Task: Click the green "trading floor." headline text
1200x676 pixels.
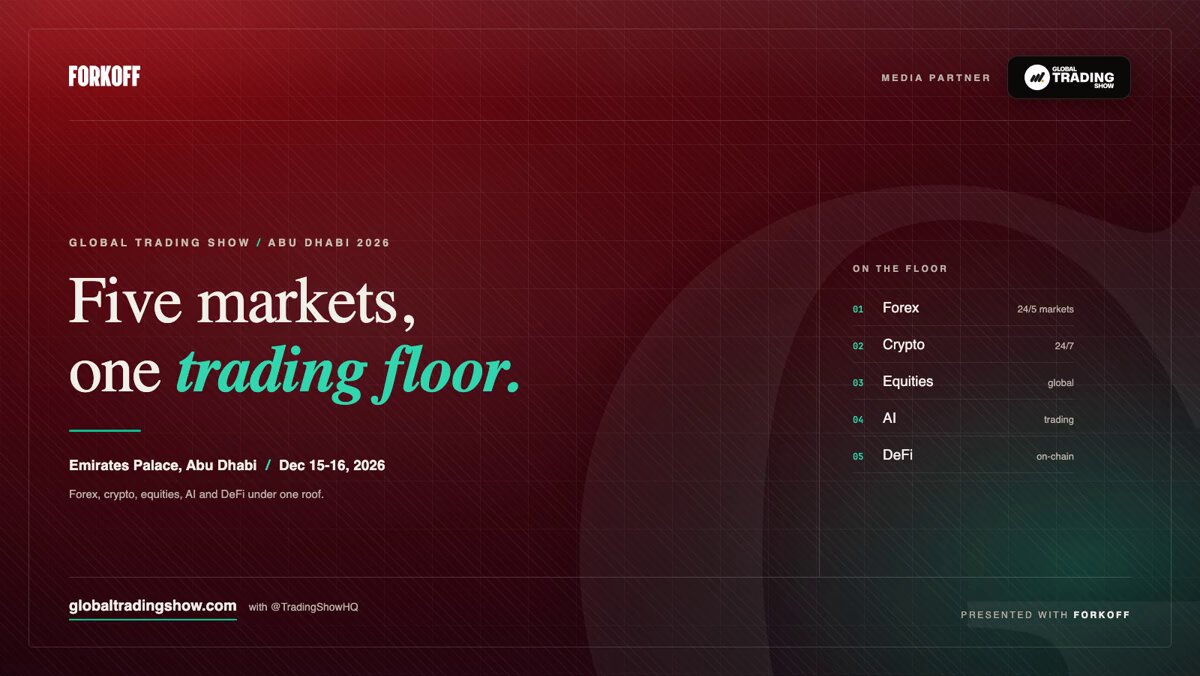Action: (349, 372)
